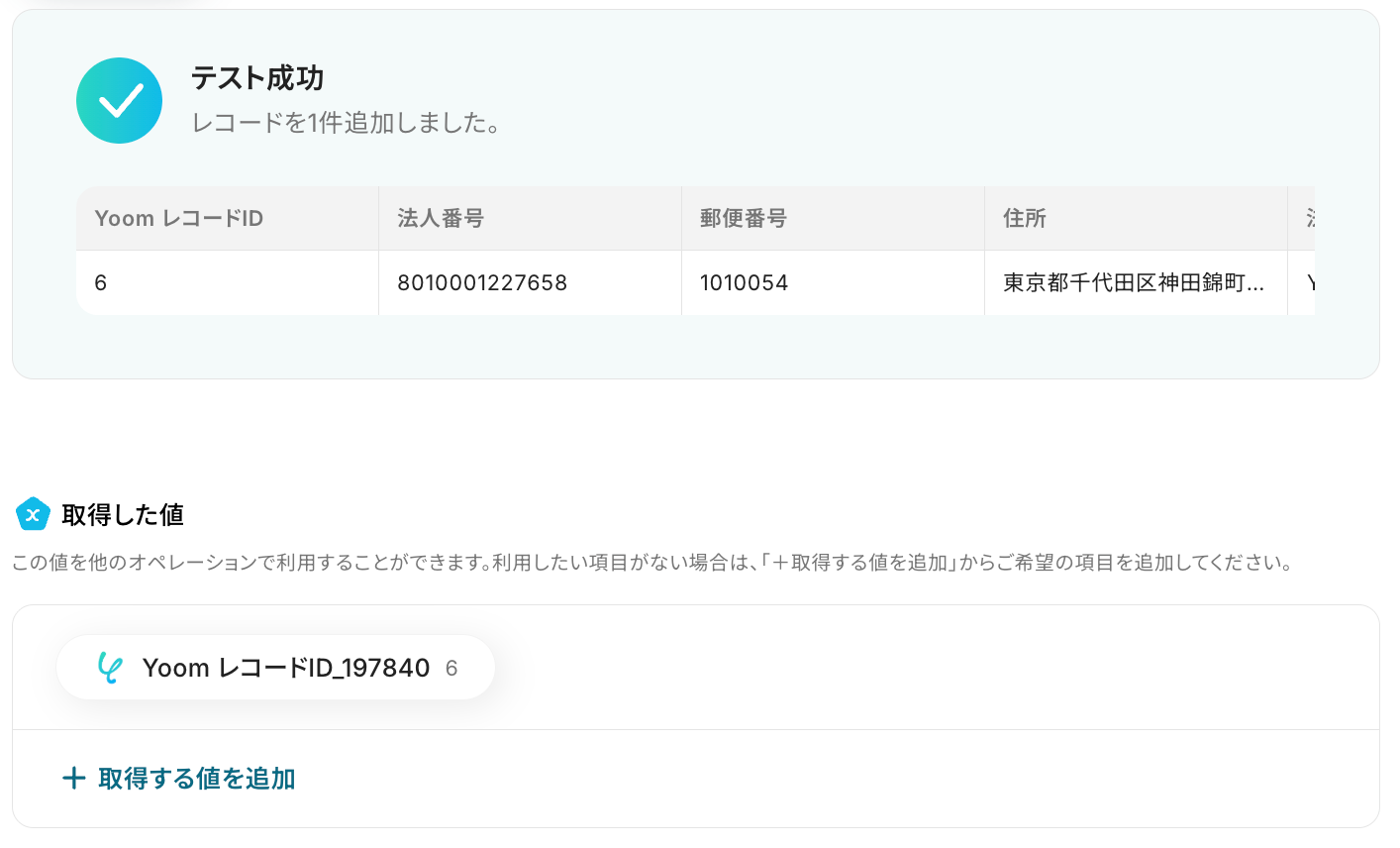This screenshot has height=848, width=1400.
Task: Click the green test success checkmark icon
Action: coord(119,100)
